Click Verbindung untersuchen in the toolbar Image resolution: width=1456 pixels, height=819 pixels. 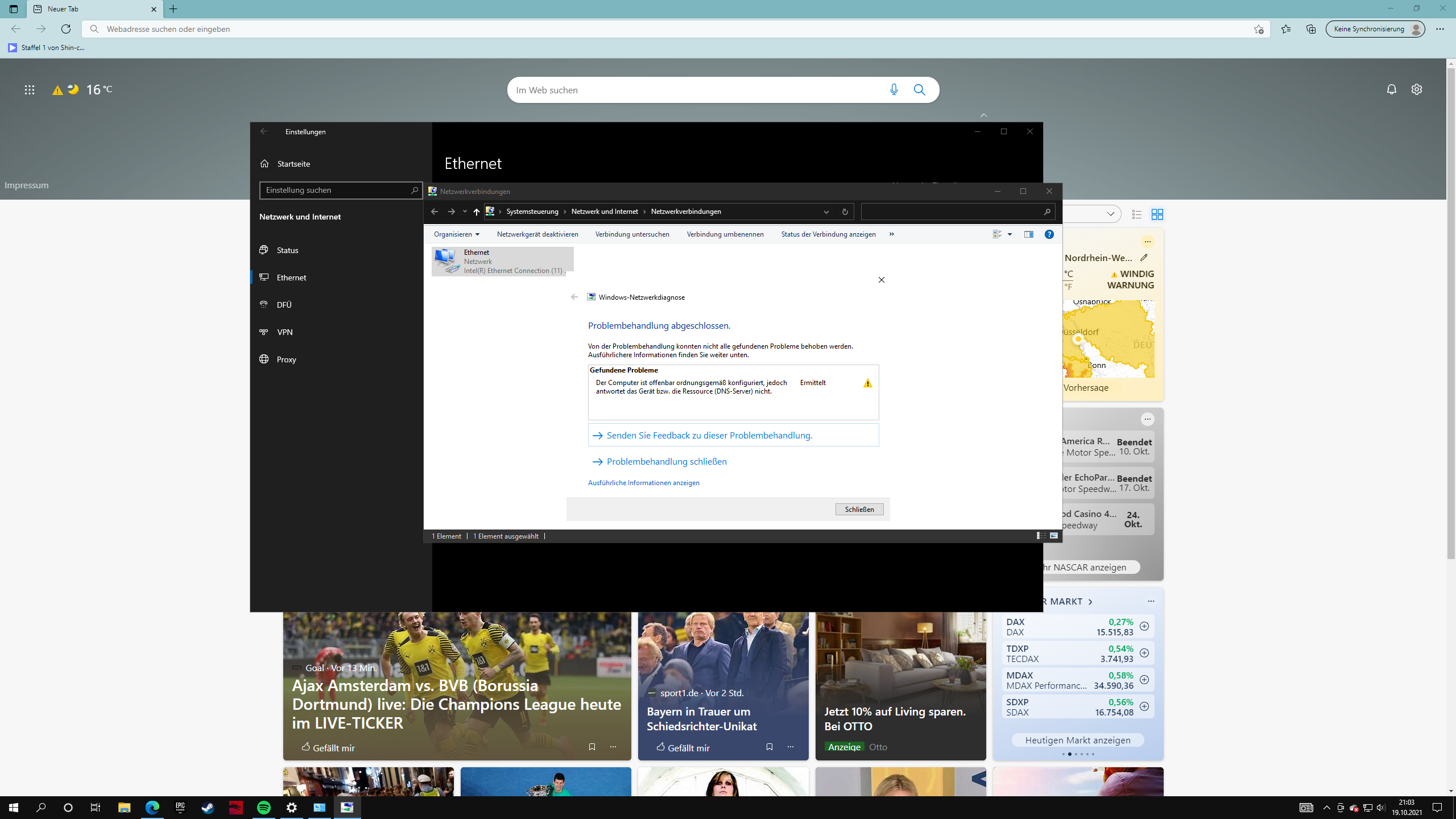point(632,234)
